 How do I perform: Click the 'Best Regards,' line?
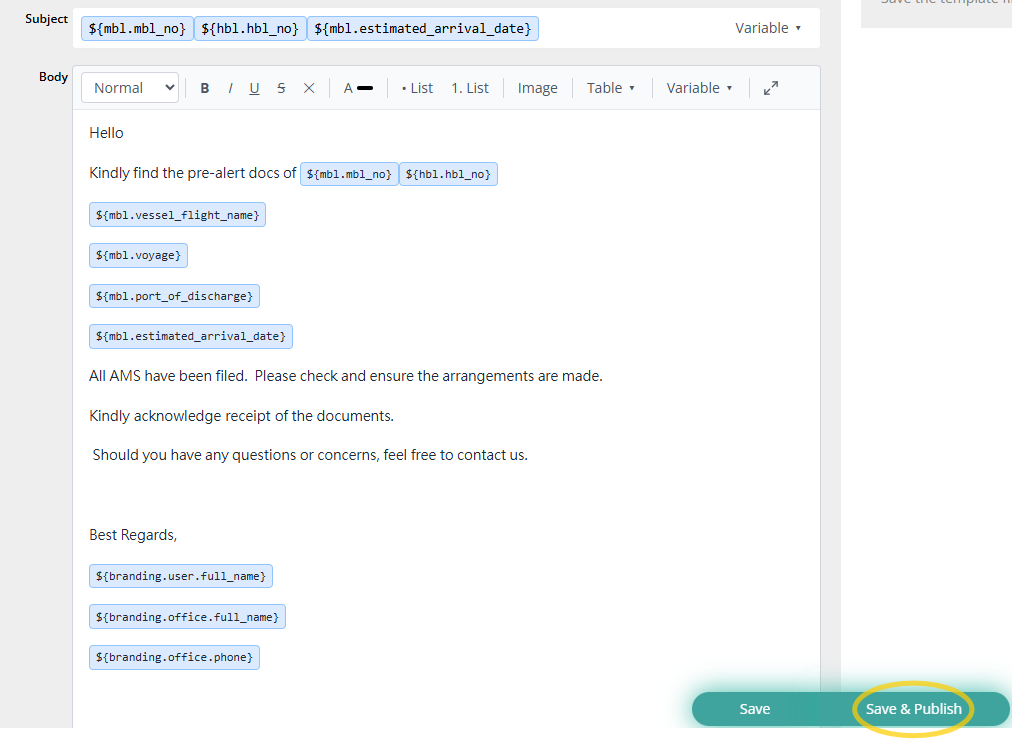[133, 535]
